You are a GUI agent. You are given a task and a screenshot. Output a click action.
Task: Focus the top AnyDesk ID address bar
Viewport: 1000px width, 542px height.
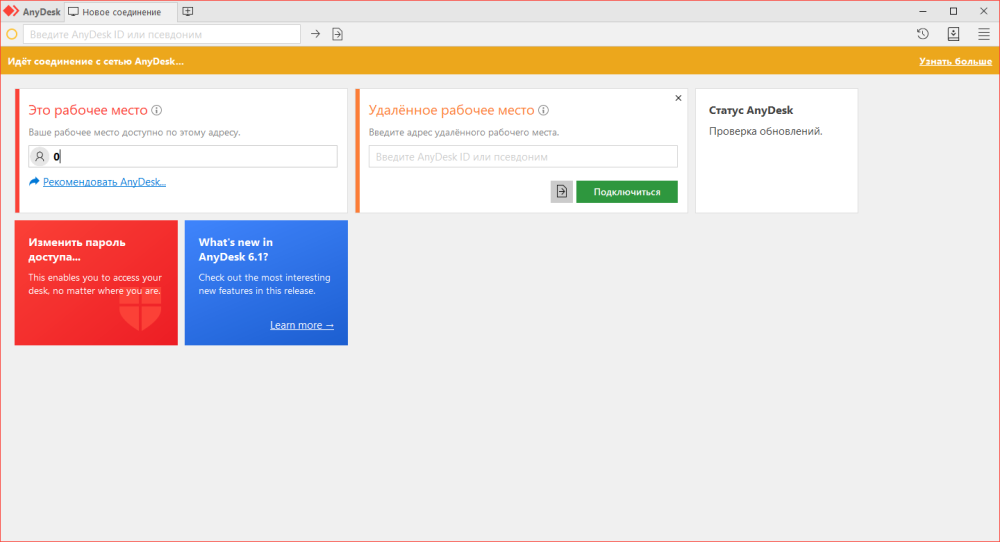[162, 34]
